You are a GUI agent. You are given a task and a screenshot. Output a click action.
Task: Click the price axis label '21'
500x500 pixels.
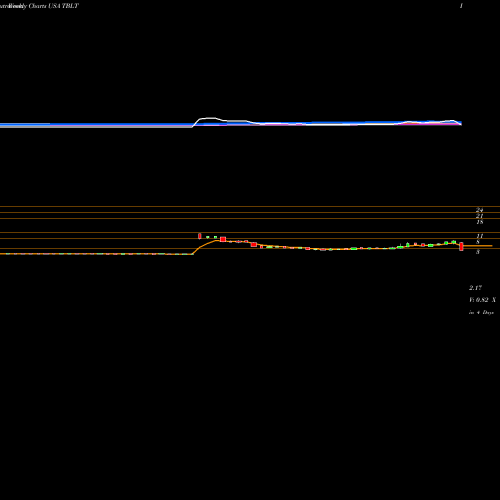(479, 216)
